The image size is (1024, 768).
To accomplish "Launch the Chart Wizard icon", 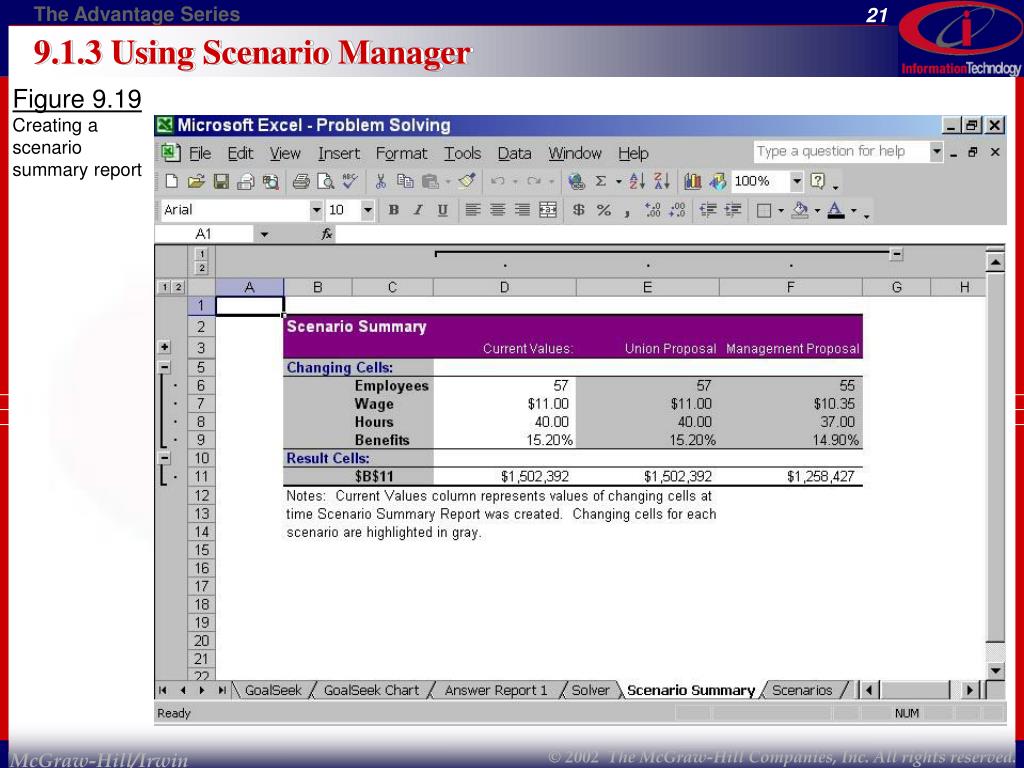I will click(x=693, y=182).
